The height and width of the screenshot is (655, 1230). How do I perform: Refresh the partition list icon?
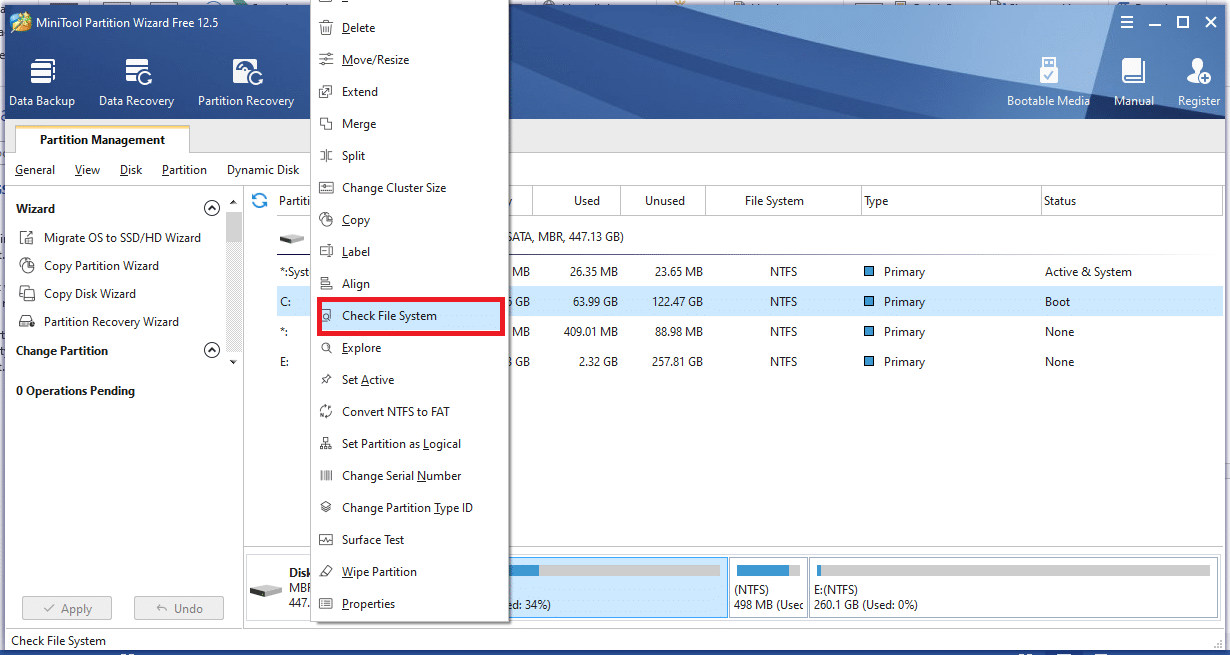tap(260, 201)
